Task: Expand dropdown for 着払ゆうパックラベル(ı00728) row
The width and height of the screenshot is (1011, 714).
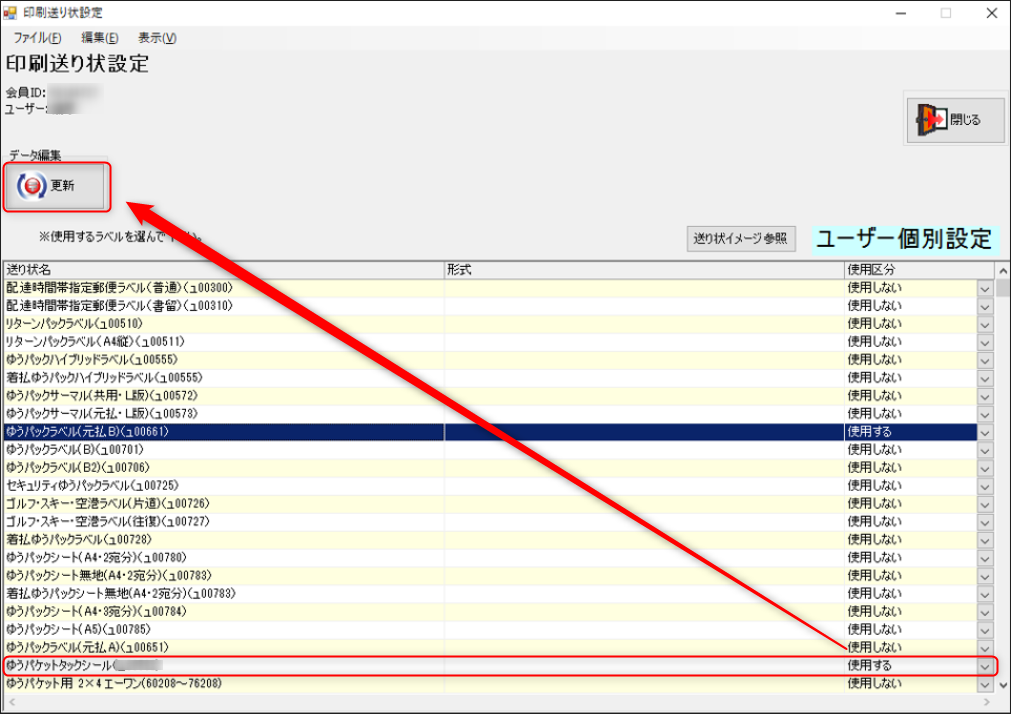Action: pyautogui.click(x=985, y=540)
